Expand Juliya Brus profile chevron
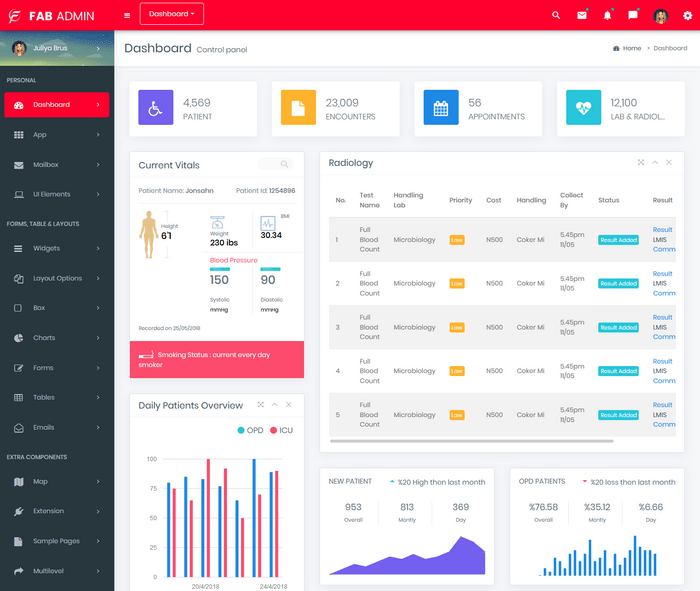Image resolution: width=700 pixels, height=591 pixels. (98, 48)
